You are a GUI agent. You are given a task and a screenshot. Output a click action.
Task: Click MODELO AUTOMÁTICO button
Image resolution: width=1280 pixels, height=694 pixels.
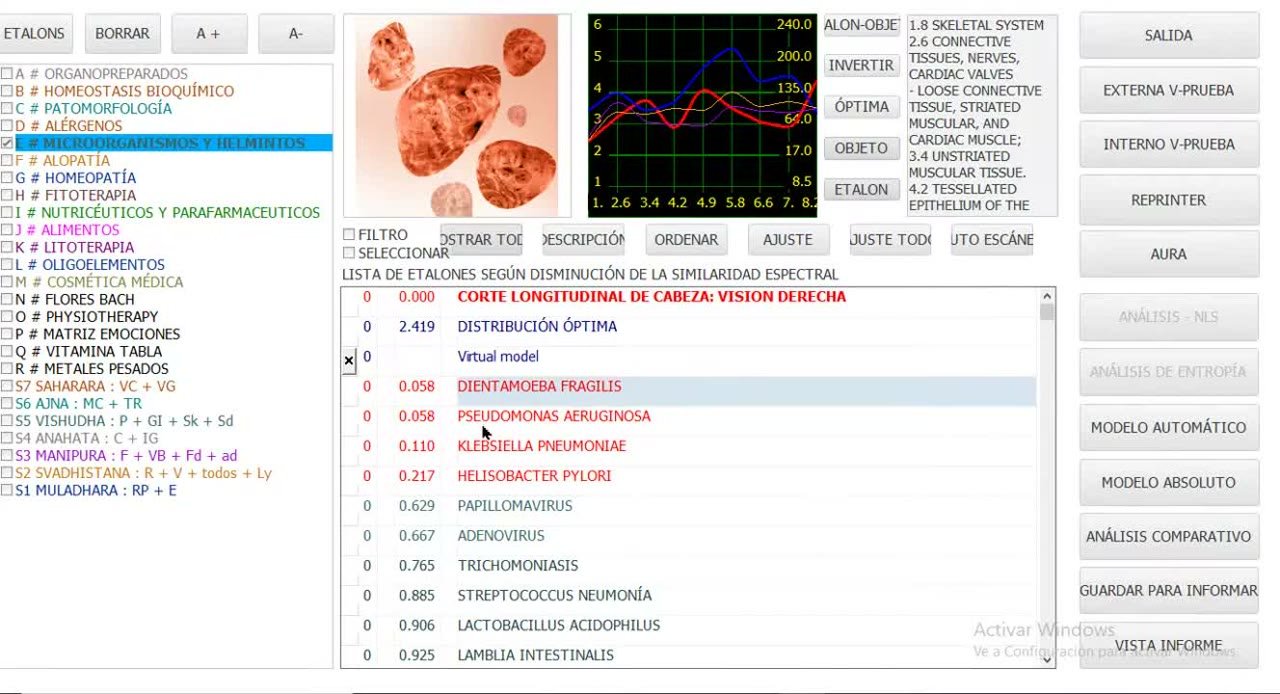(1168, 427)
